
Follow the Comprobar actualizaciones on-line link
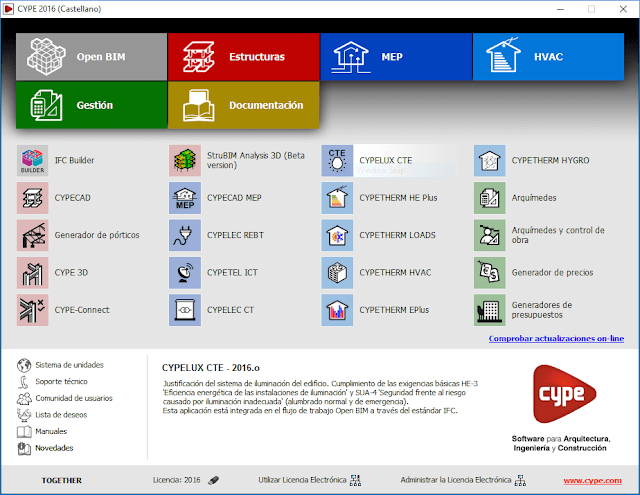[556, 339]
